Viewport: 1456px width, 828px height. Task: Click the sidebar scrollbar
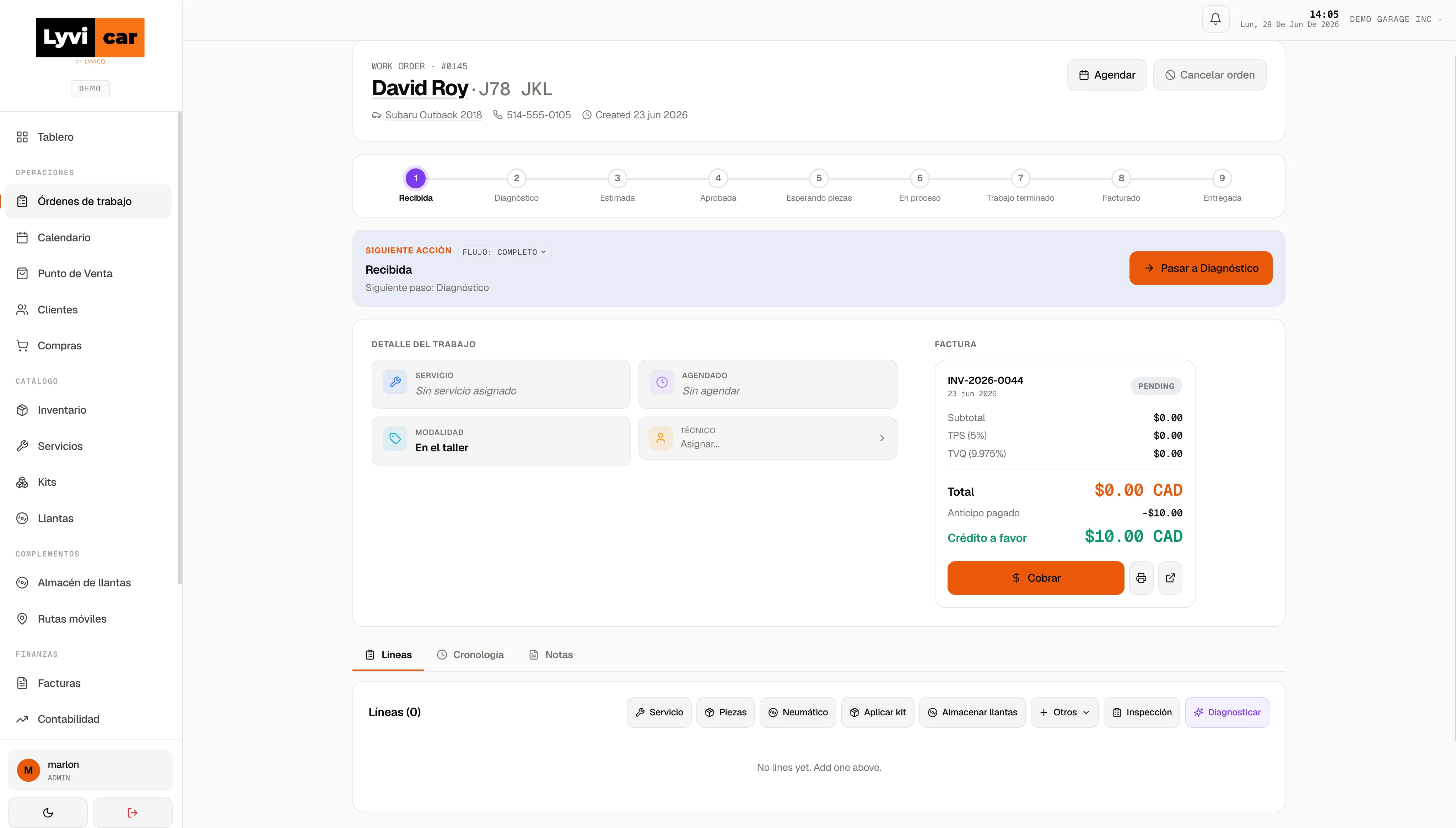tap(180, 348)
